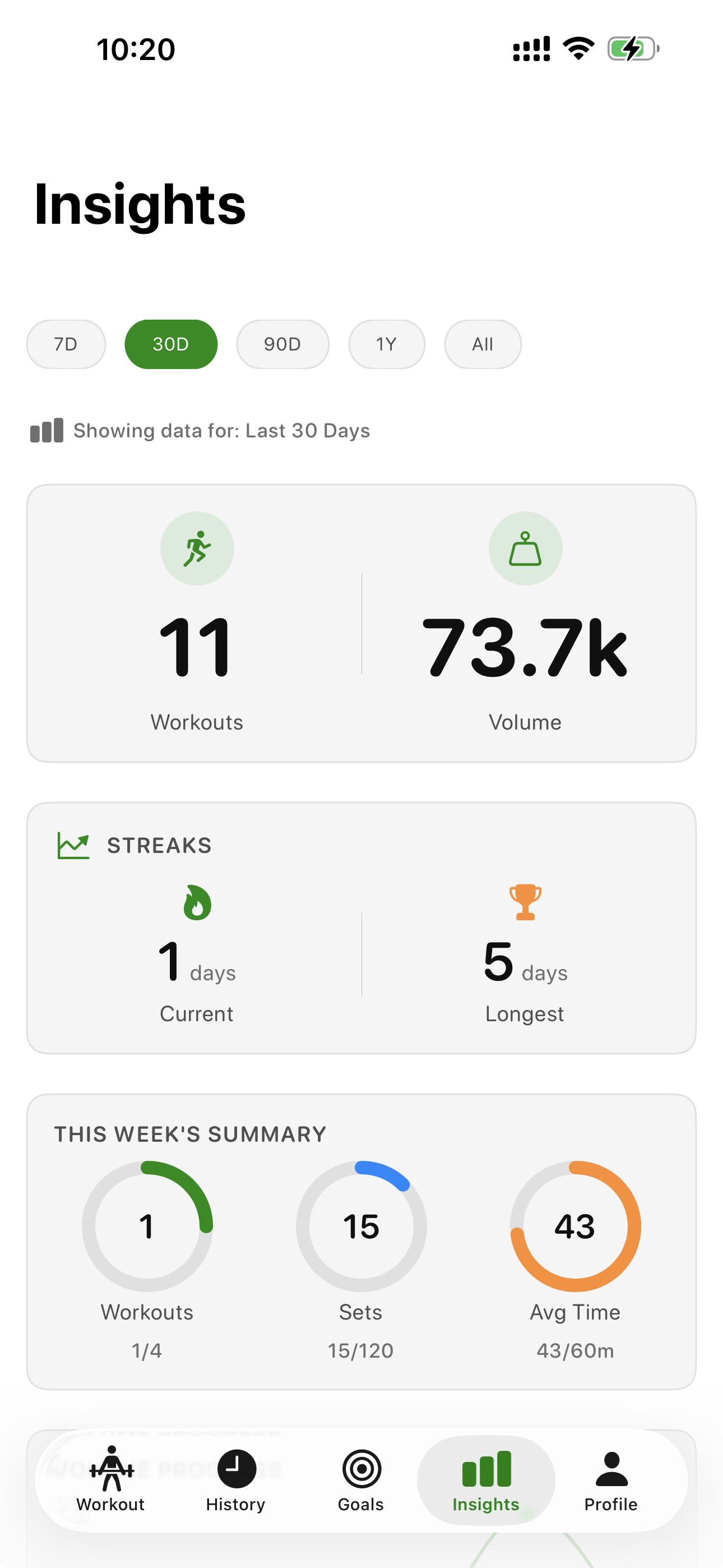Choose the 30D range pill
This screenshot has height=1568, width=723.
[171, 344]
